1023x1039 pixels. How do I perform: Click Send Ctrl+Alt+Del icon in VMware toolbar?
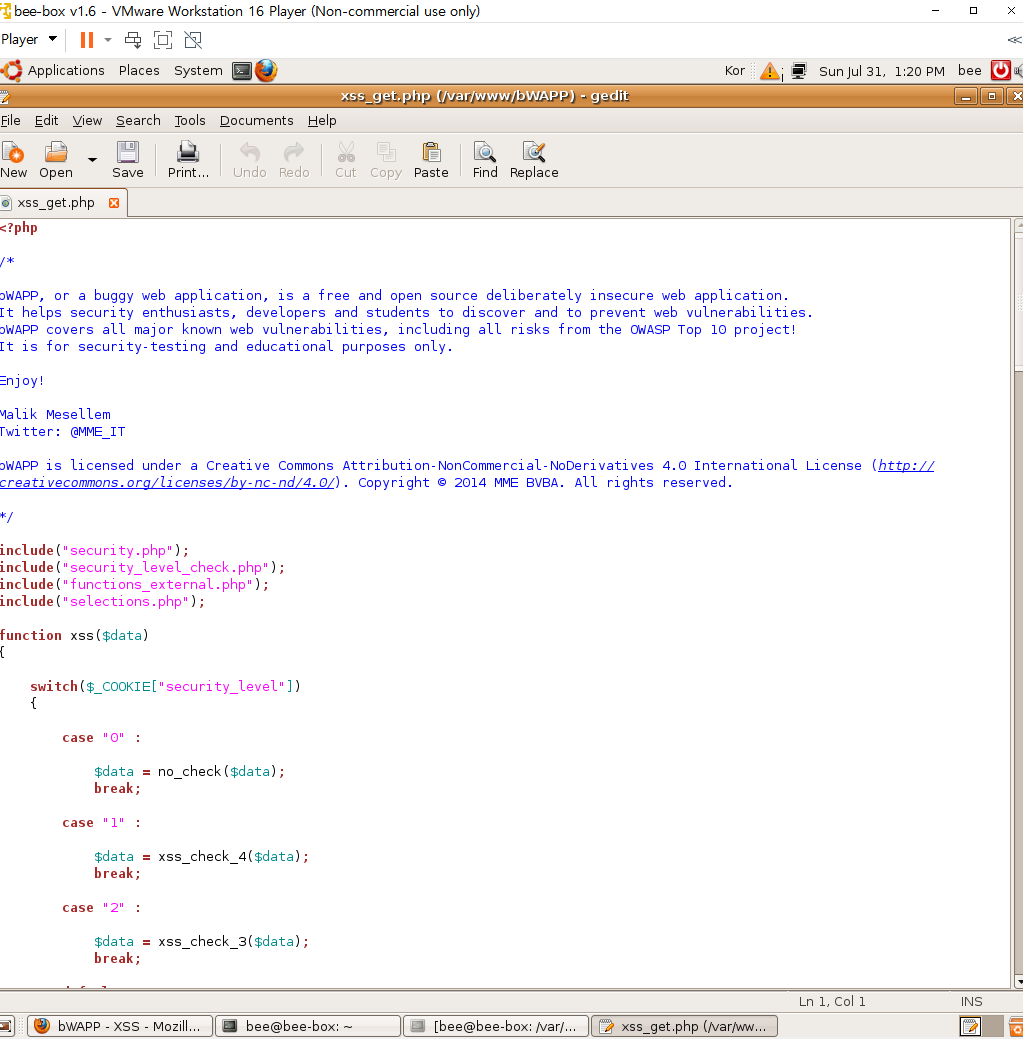[133, 40]
